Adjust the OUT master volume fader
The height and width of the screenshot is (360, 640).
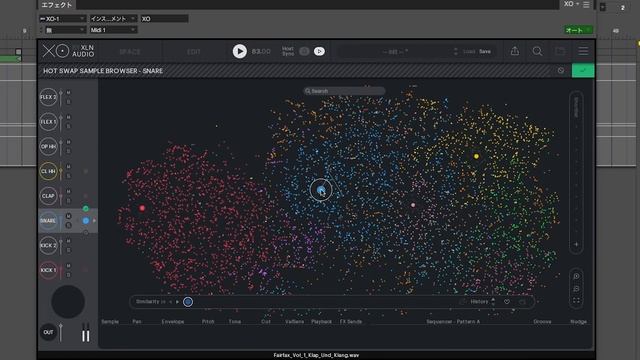pos(61,332)
